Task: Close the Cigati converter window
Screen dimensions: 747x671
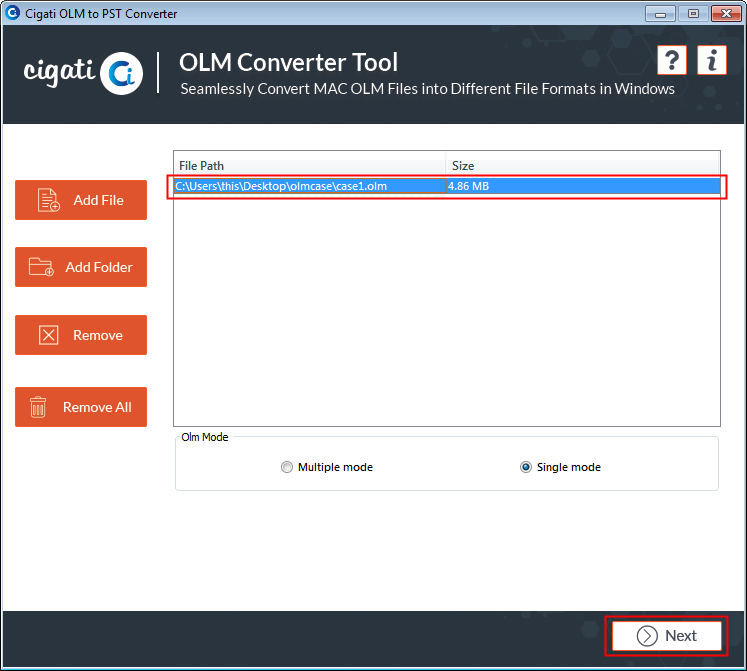Action: [726, 14]
